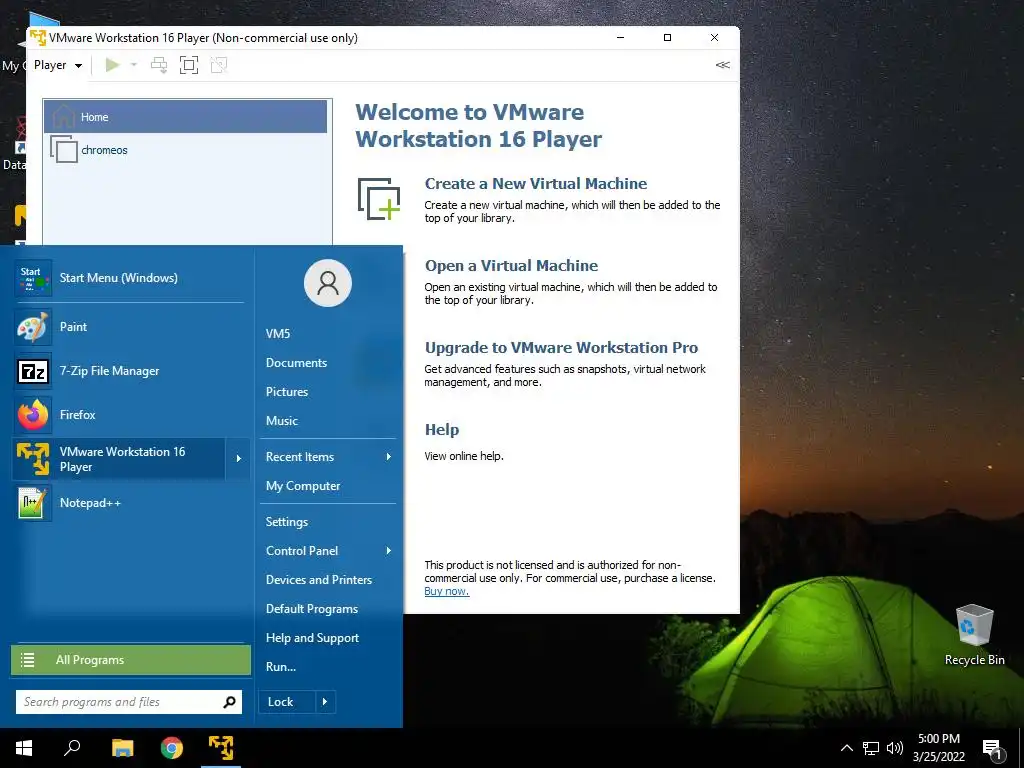The height and width of the screenshot is (768, 1024).
Task: Click the VMware title bar application icon
Action: pos(38,38)
